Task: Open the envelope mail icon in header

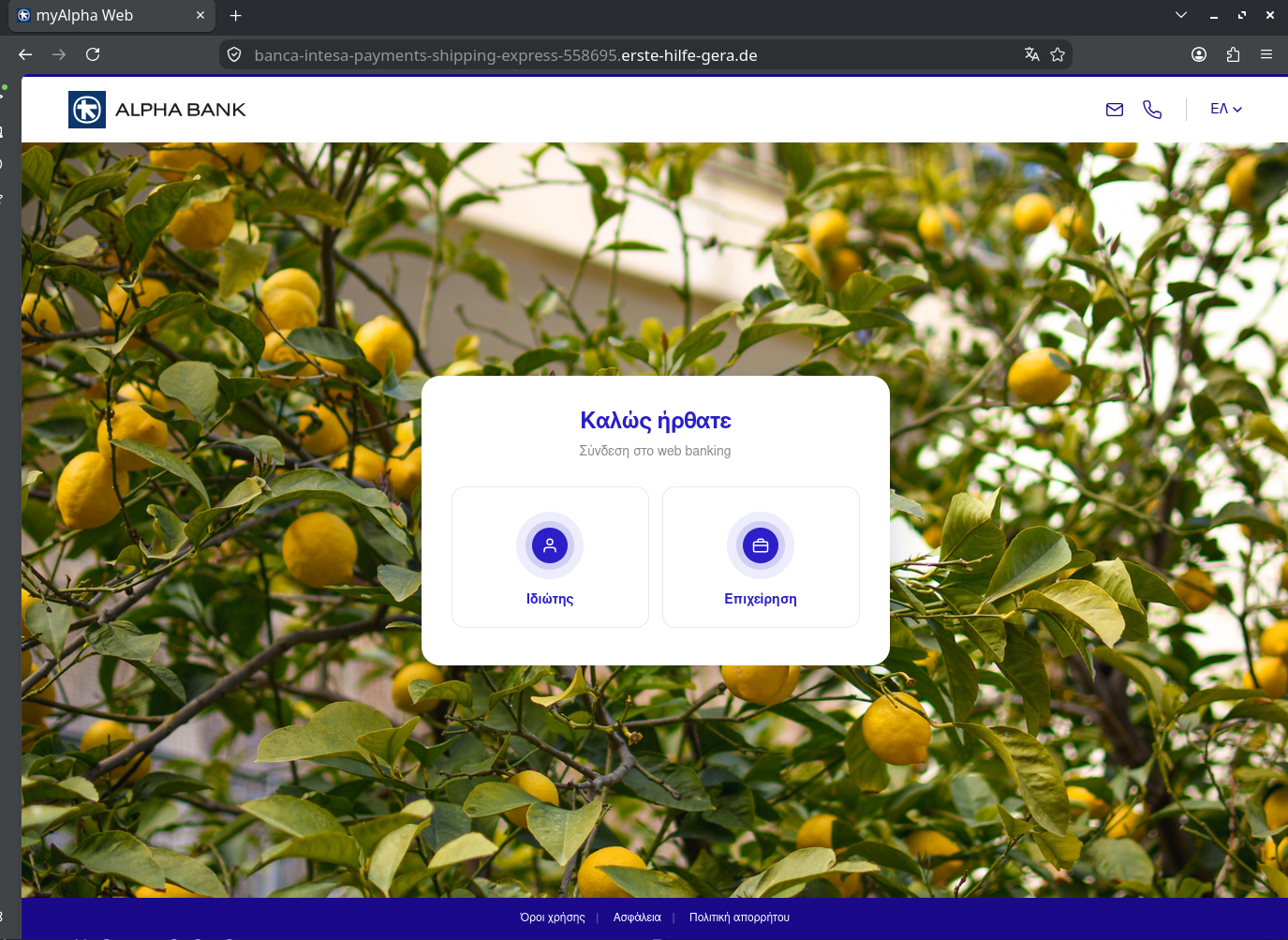Action: [1115, 110]
